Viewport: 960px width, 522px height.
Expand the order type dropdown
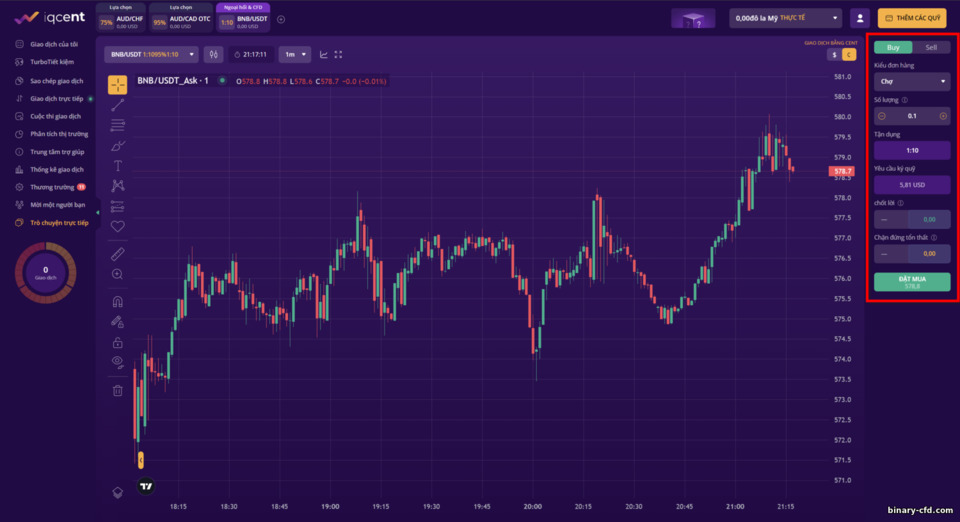pyautogui.click(x=912, y=81)
